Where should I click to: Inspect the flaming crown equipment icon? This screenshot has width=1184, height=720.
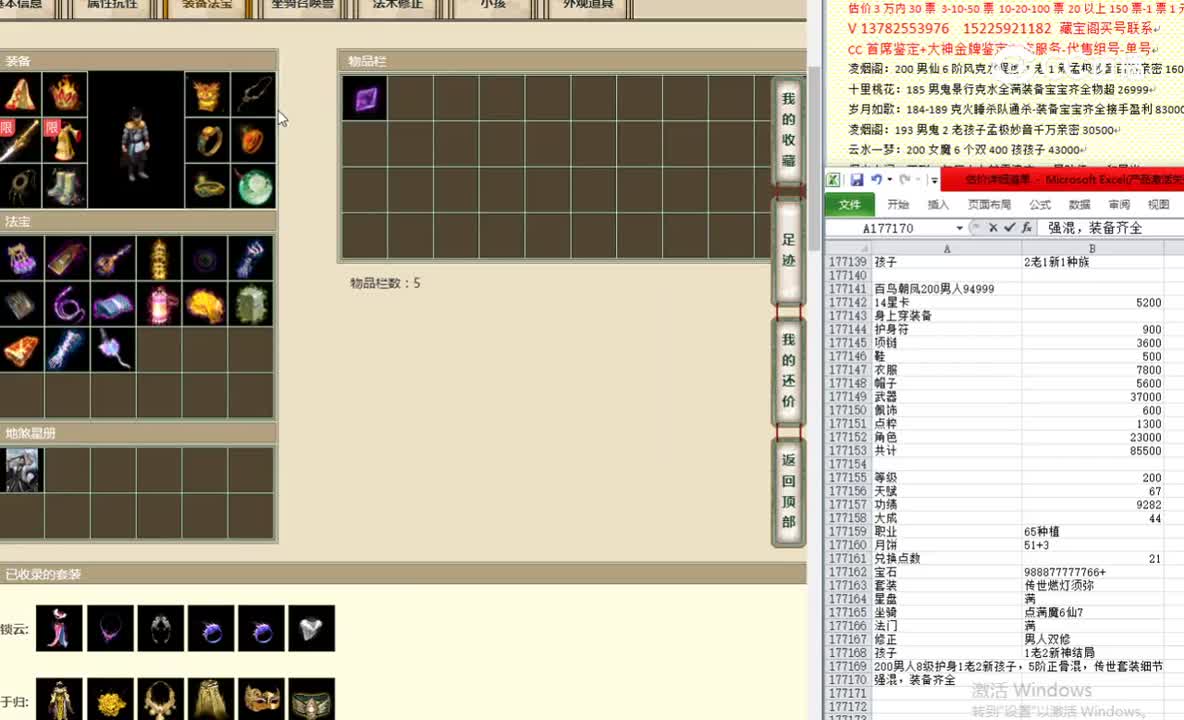coord(65,94)
